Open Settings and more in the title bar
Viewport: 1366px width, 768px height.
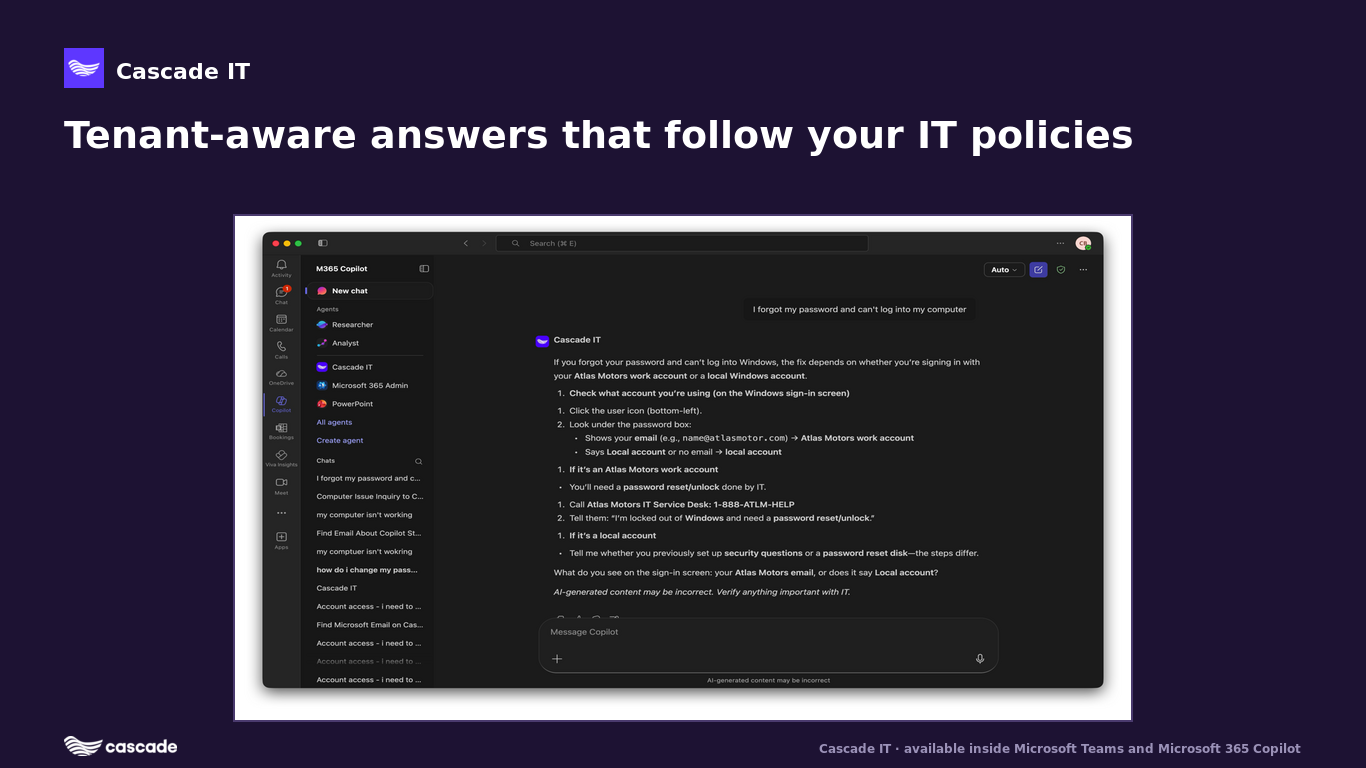tap(1060, 243)
